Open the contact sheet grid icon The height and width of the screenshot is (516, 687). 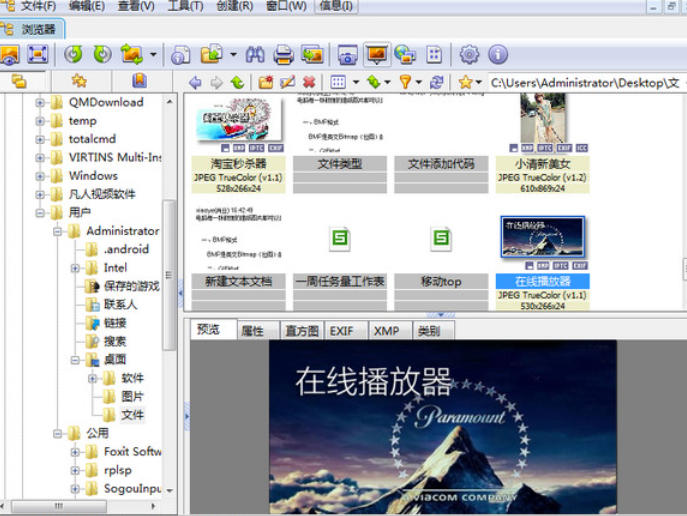click(x=434, y=55)
